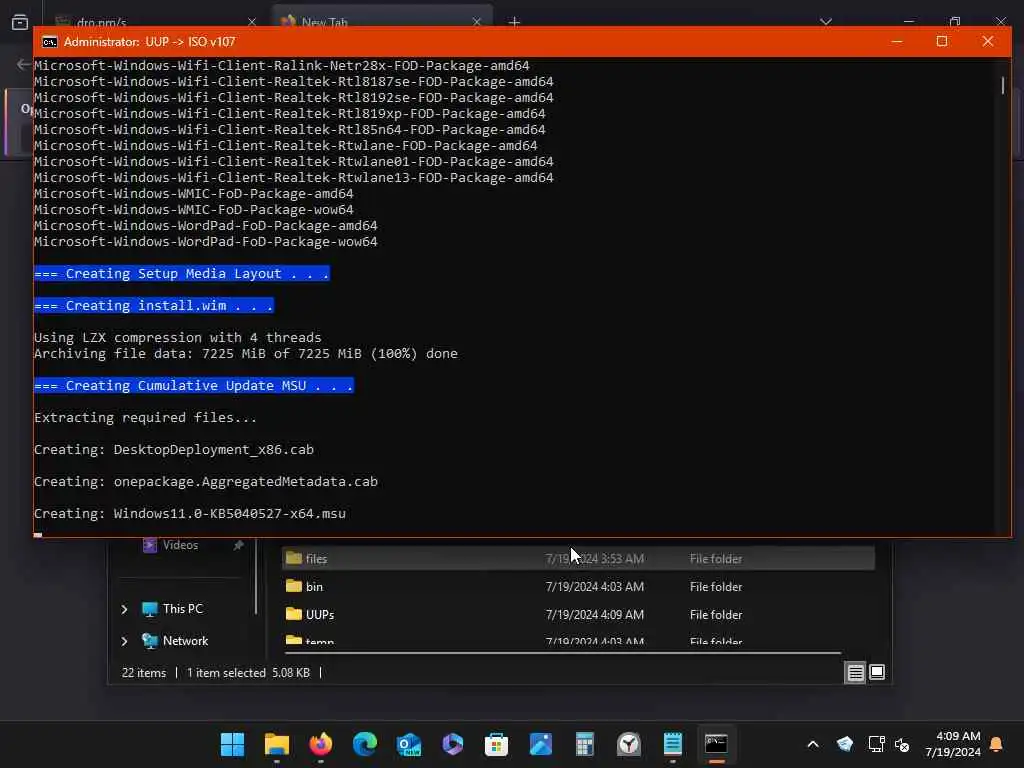
Task: Click the console window vertical scrollbar thumb
Action: (x=1002, y=86)
